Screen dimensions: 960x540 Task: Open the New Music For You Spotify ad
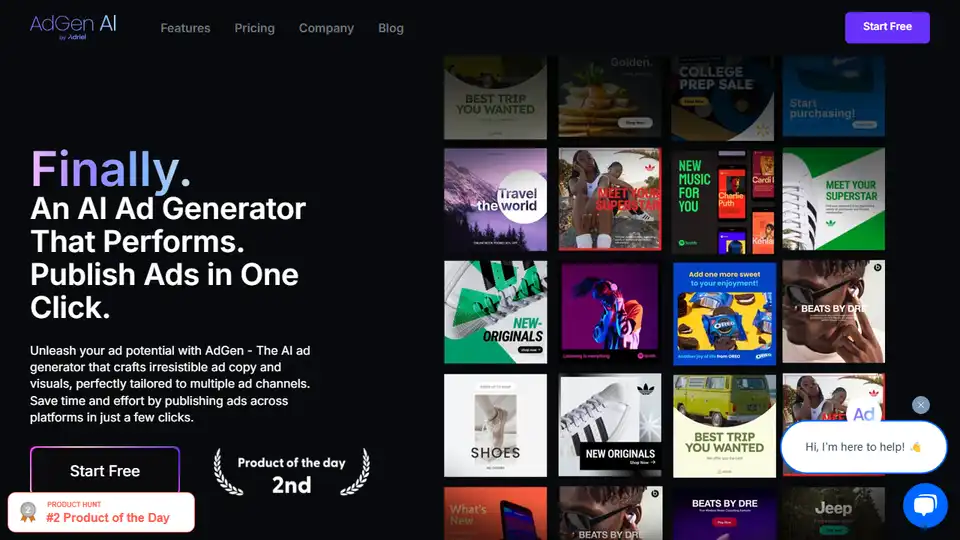tap(723, 199)
